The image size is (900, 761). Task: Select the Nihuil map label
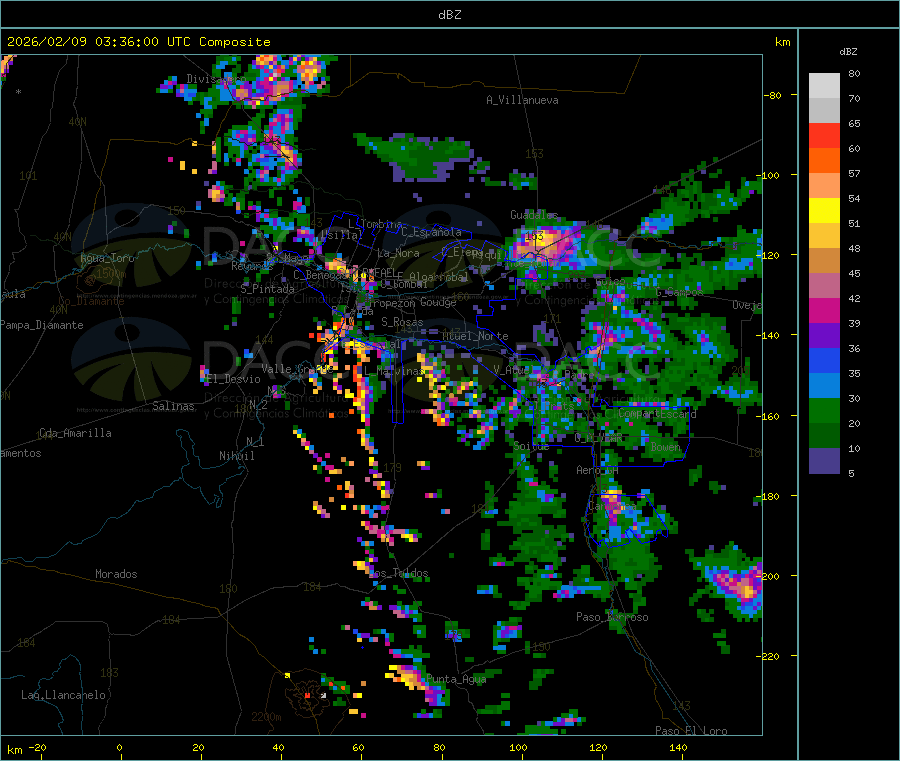pos(236,456)
